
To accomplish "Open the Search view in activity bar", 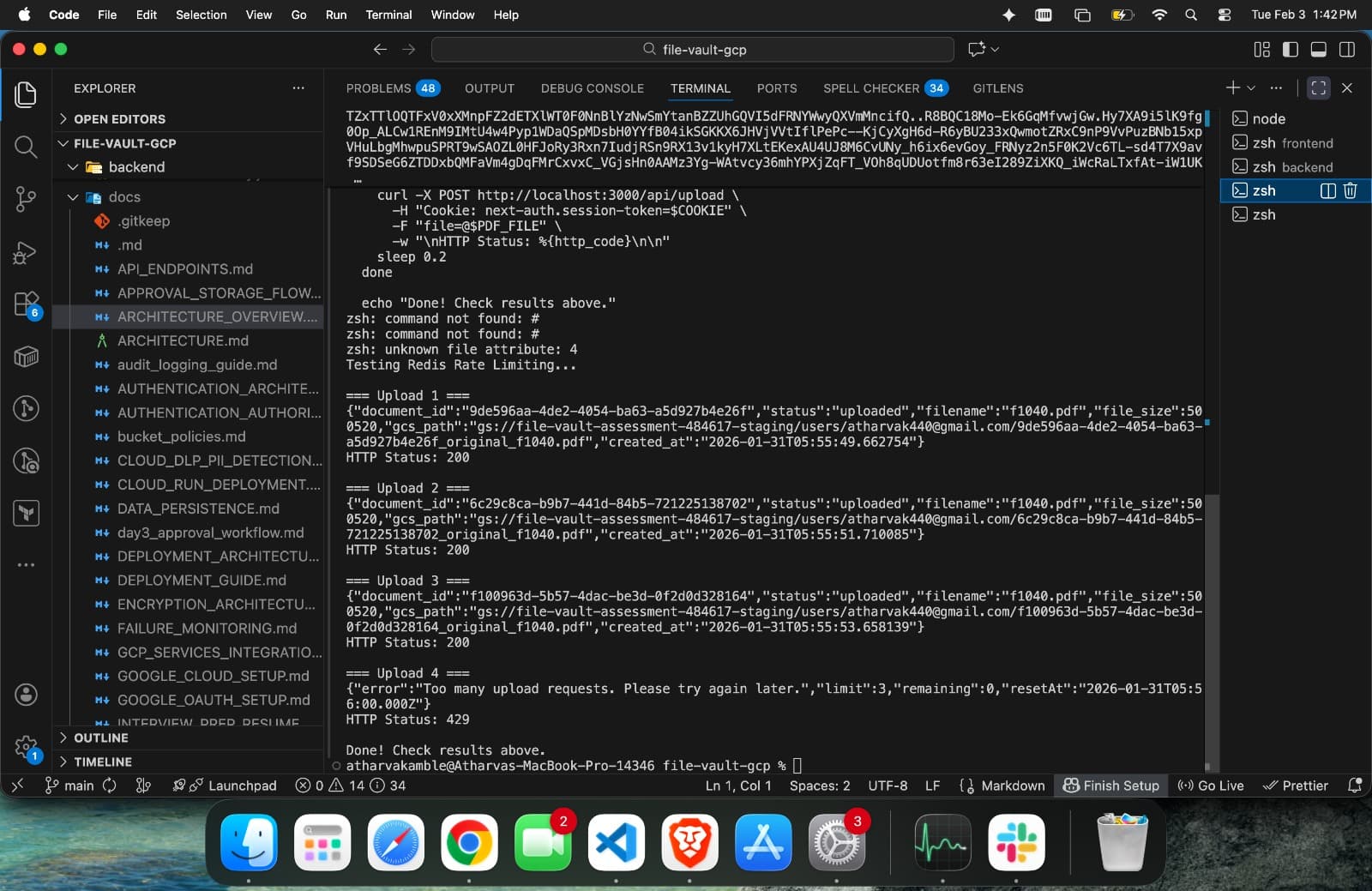I will click(x=26, y=147).
